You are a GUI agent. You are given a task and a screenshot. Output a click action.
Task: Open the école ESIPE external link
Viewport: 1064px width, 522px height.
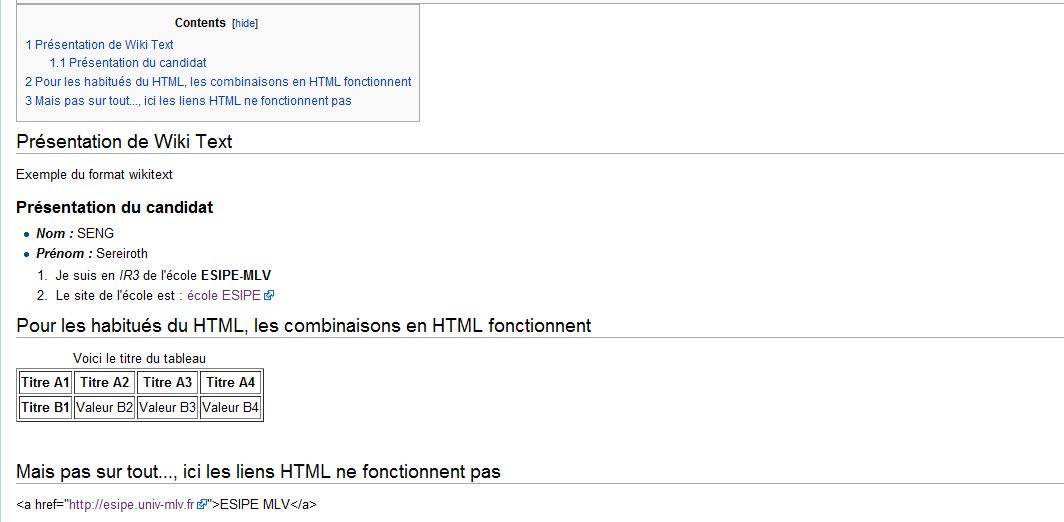tap(223, 295)
